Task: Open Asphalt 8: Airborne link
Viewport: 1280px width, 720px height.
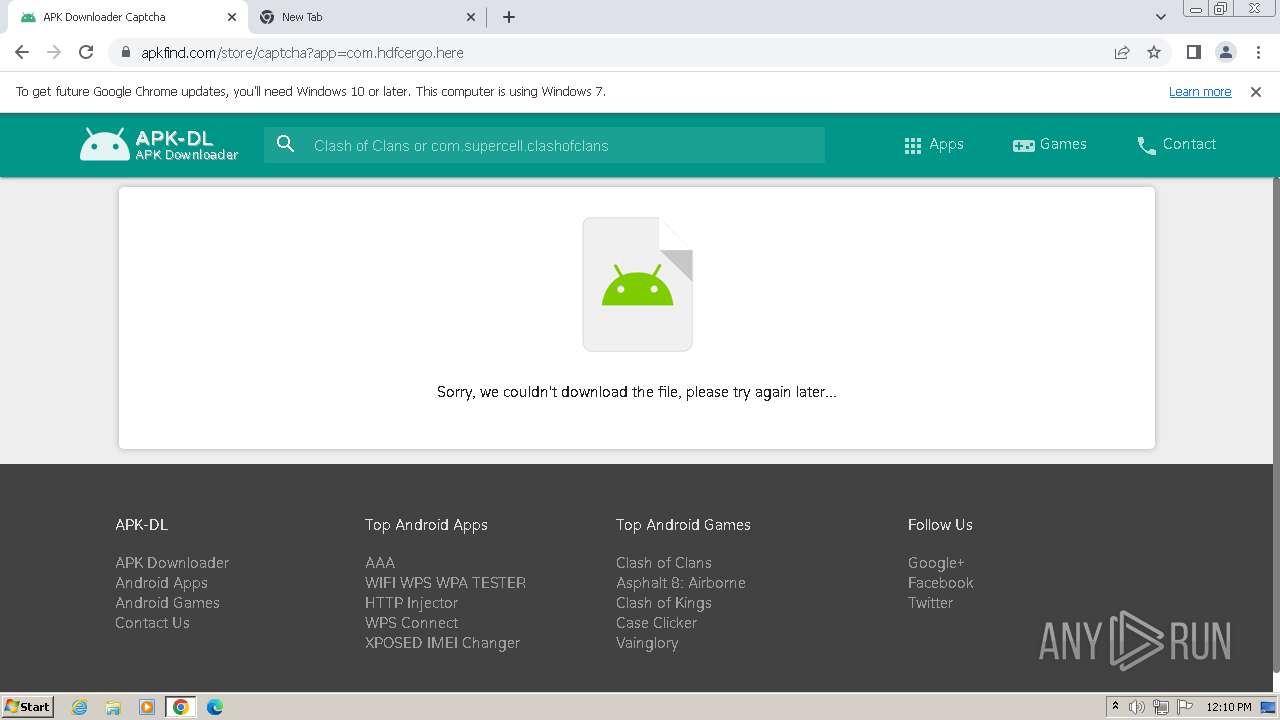Action: [681, 582]
